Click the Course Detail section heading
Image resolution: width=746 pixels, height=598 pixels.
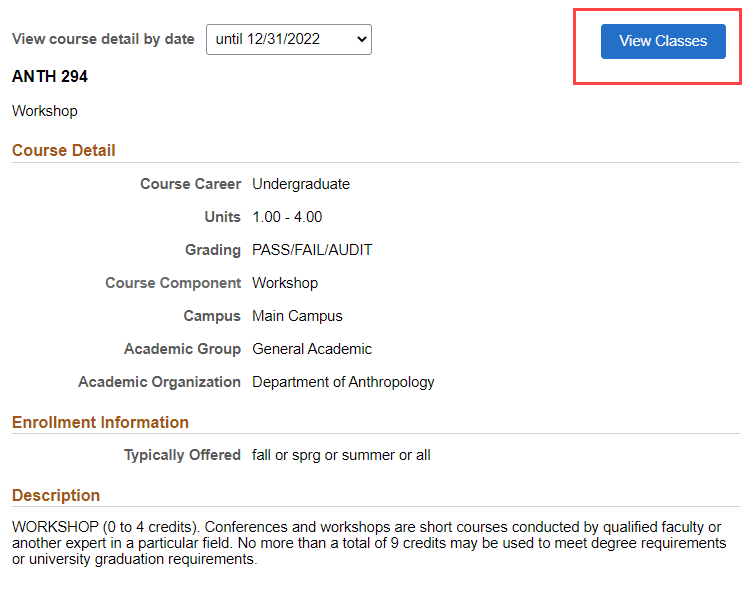click(x=64, y=150)
